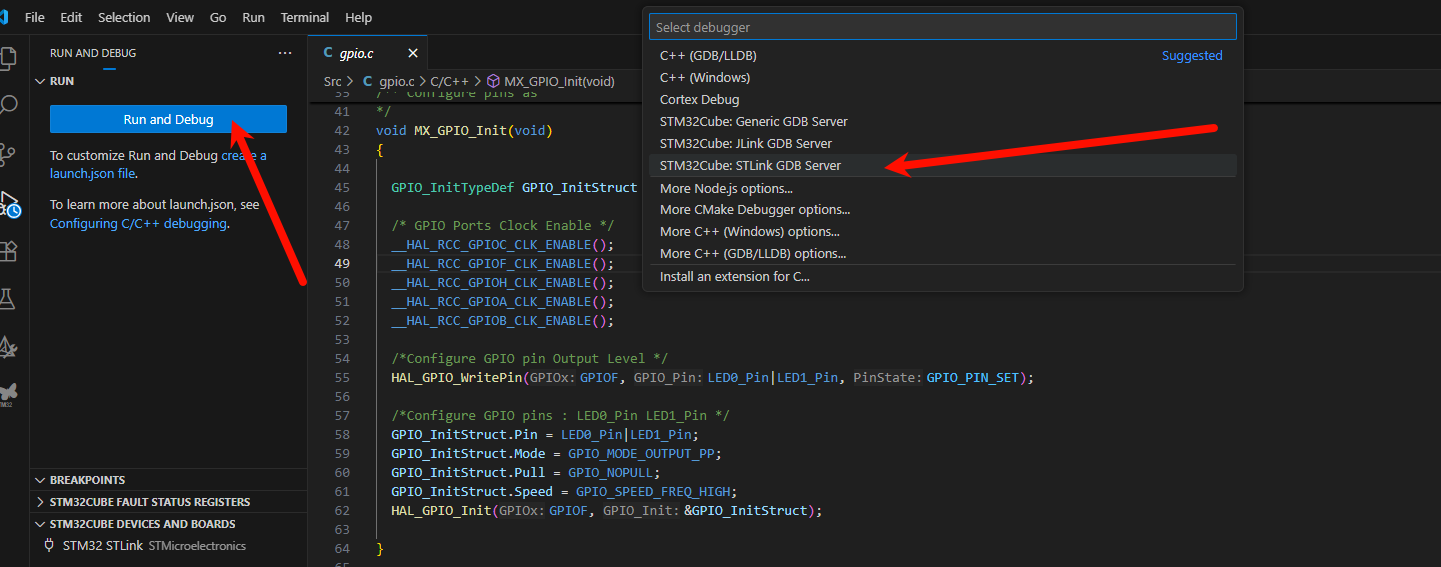Collapse the RUN section
The width and height of the screenshot is (1441, 567).
[x=40, y=81]
